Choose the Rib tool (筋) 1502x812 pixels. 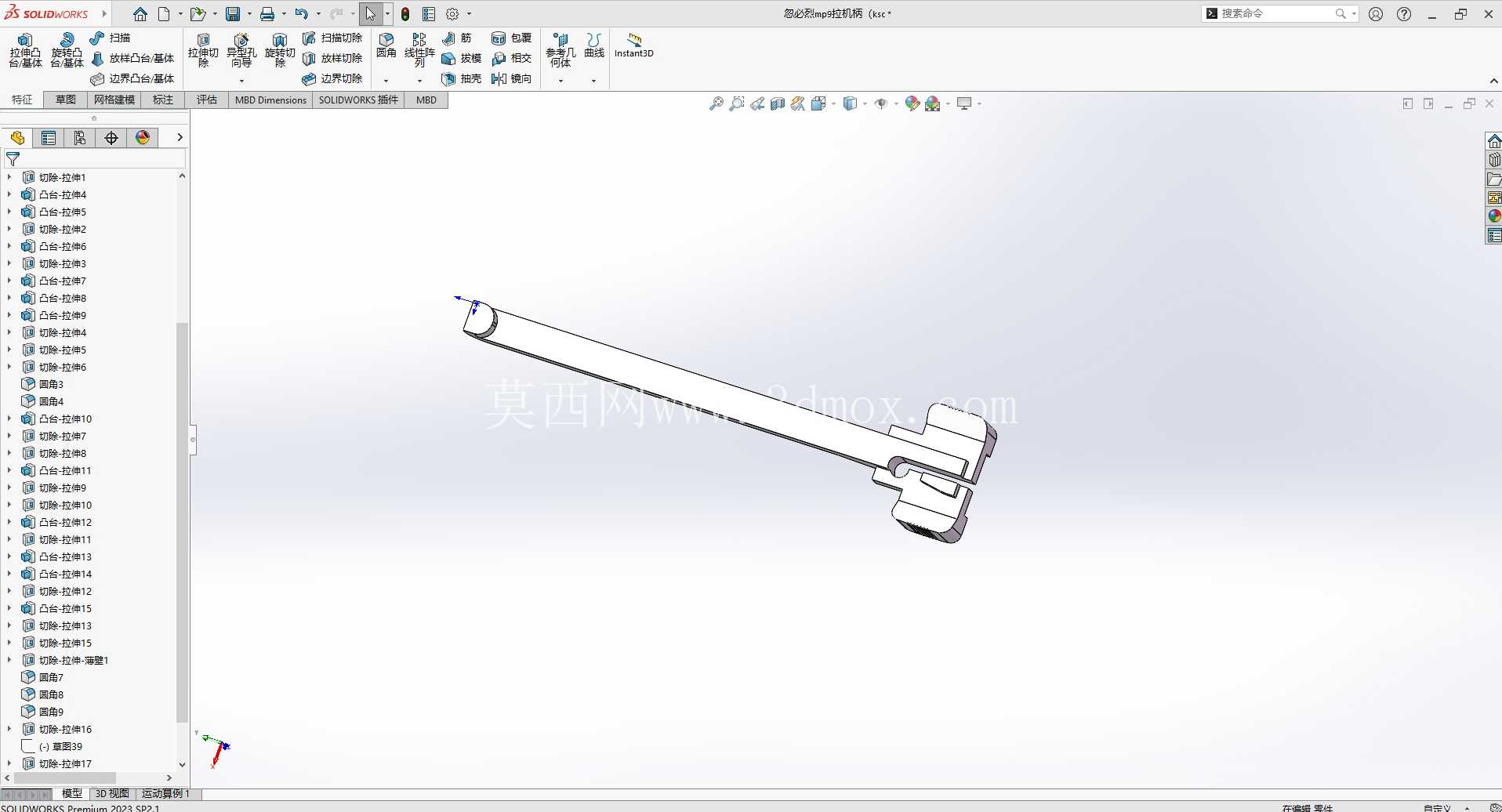[457, 38]
